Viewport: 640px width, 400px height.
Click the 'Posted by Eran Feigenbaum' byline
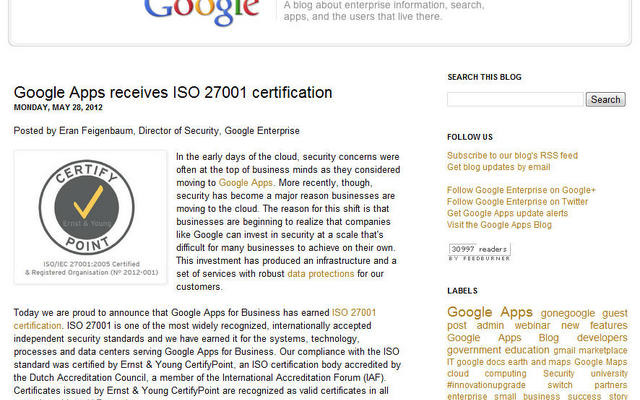(156, 131)
